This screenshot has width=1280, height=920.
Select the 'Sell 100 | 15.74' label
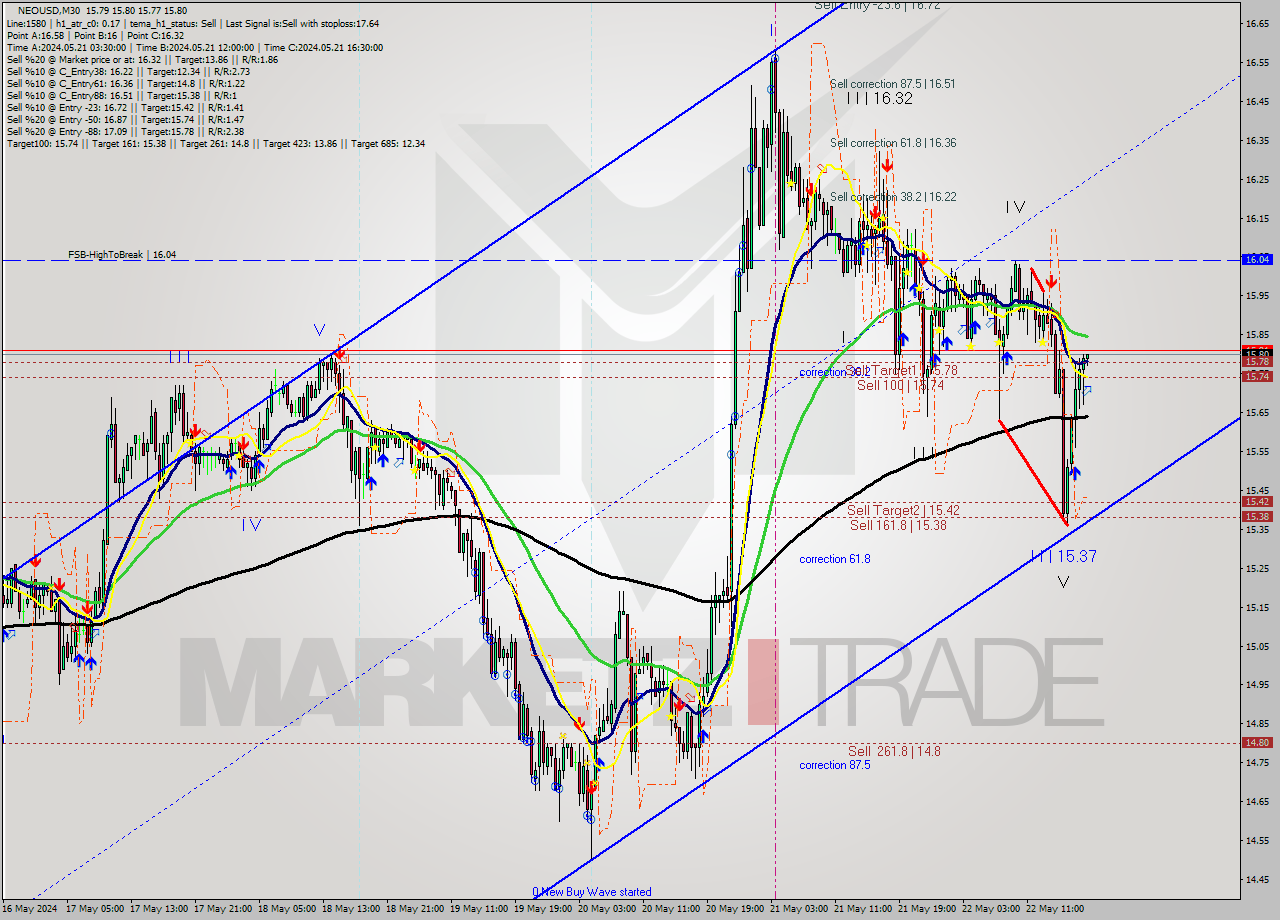(900, 385)
